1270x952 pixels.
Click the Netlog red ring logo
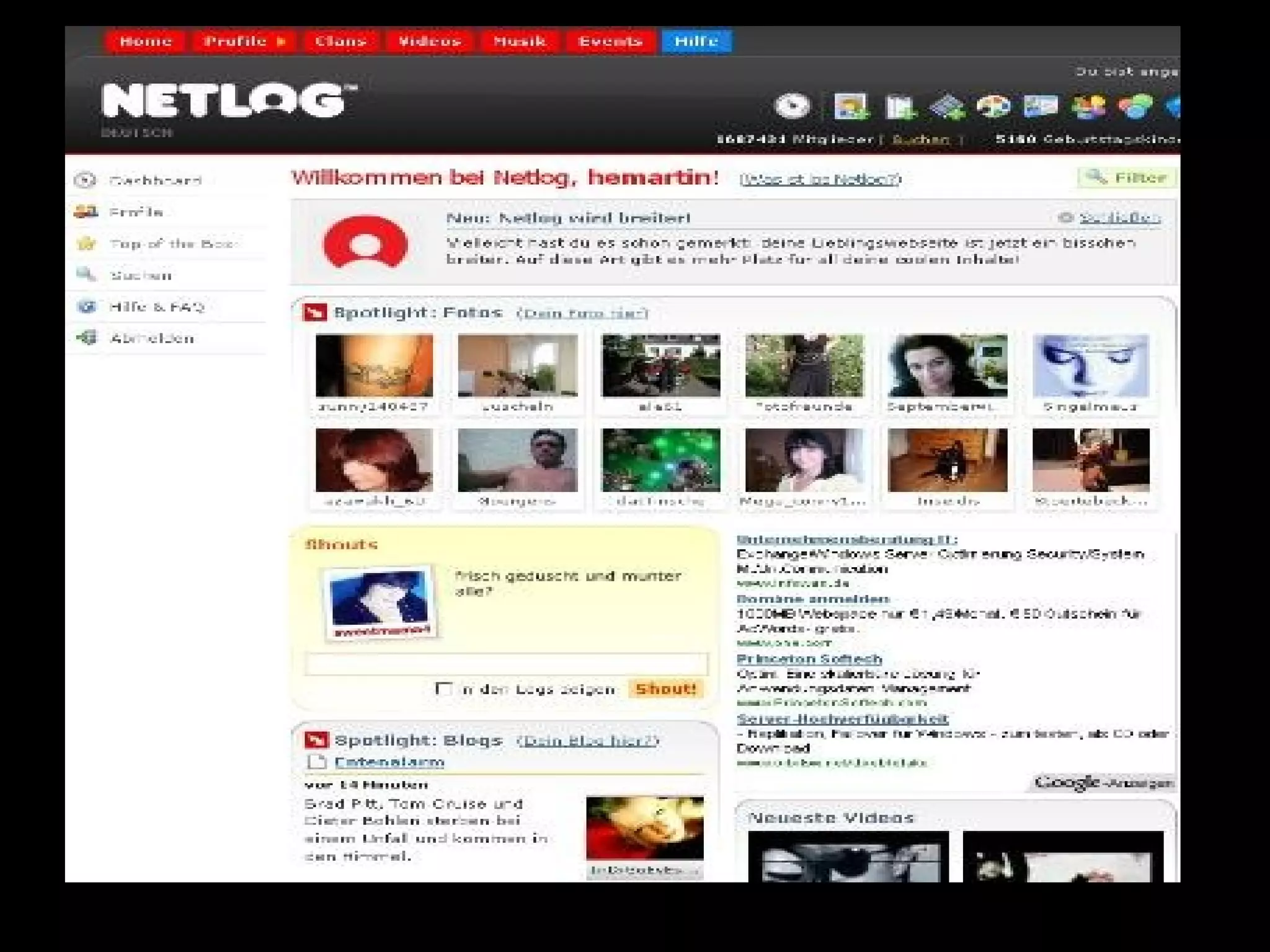point(365,242)
